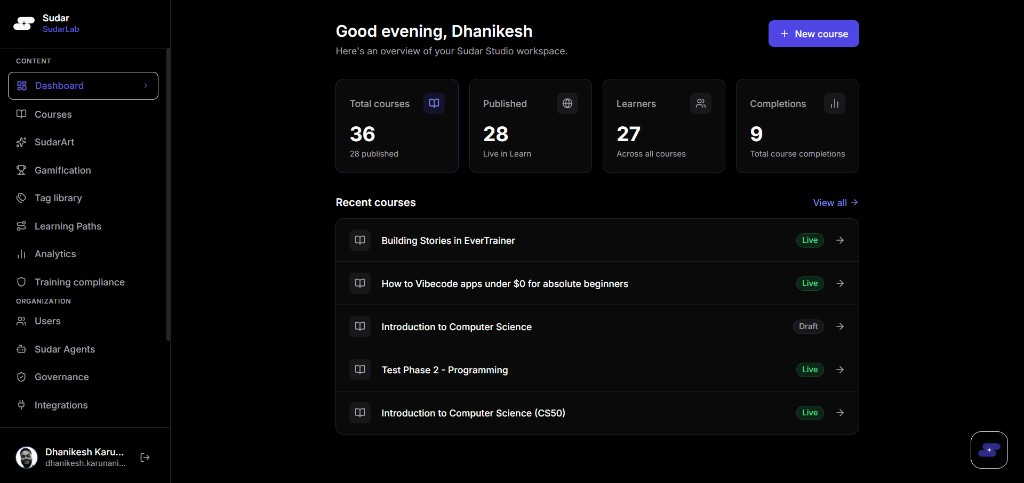Image resolution: width=1024 pixels, height=483 pixels.
Task: Click the Sudar logo icon
Action: (24, 23)
